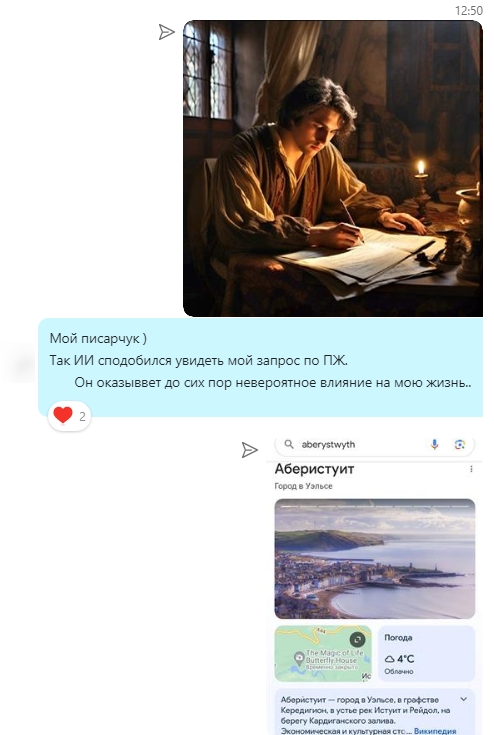This screenshot has width=494, height=735.
Task: Open the three-dot menu next to Абериcтуит
Action: (x=471, y=469)
